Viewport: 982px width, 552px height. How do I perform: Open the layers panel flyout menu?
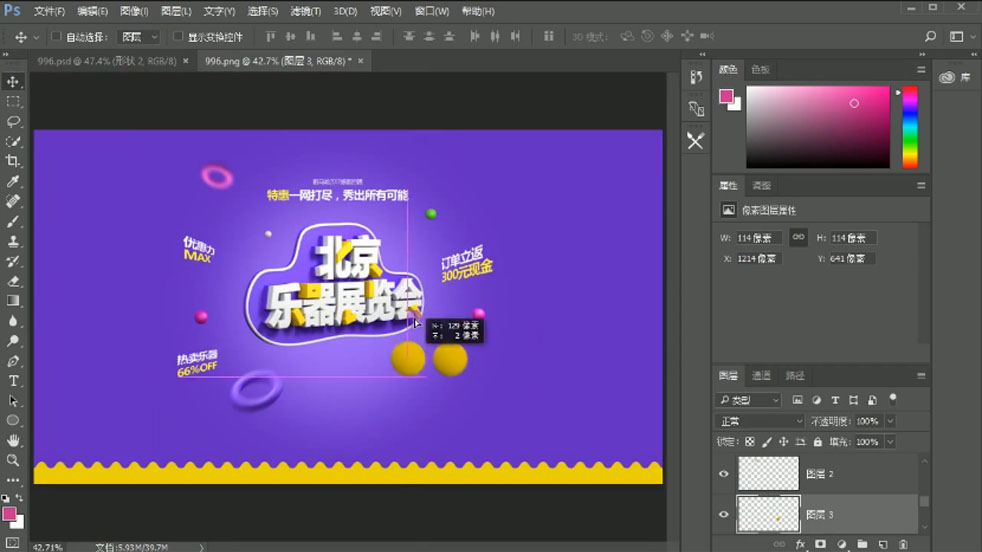pos(921,375)
